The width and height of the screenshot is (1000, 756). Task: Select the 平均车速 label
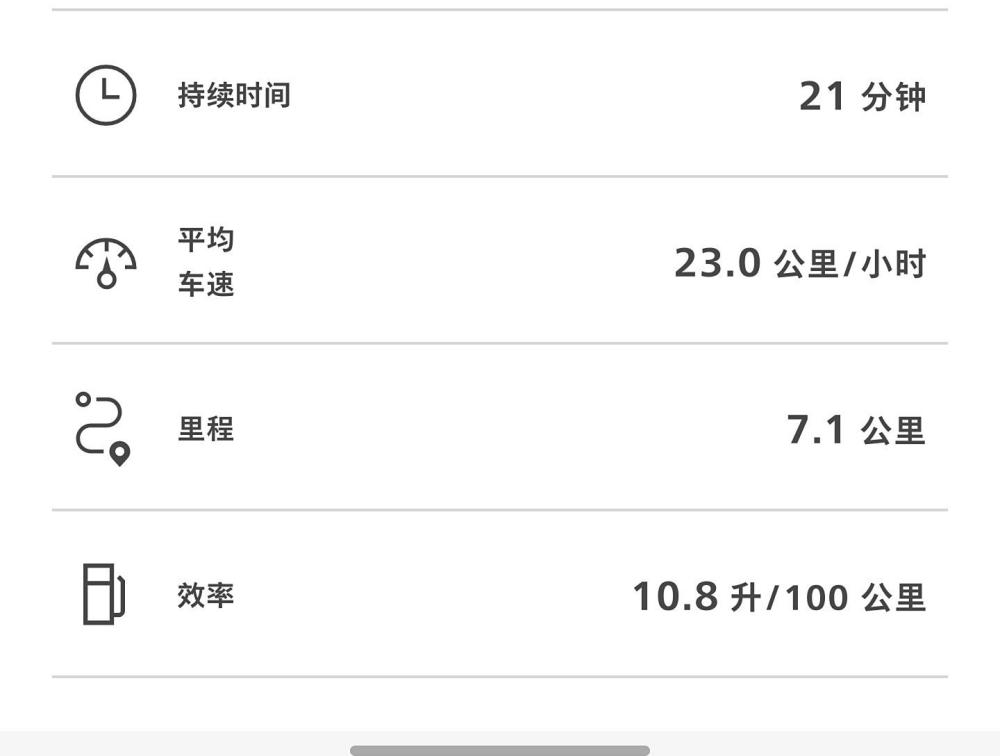point(206,262)
